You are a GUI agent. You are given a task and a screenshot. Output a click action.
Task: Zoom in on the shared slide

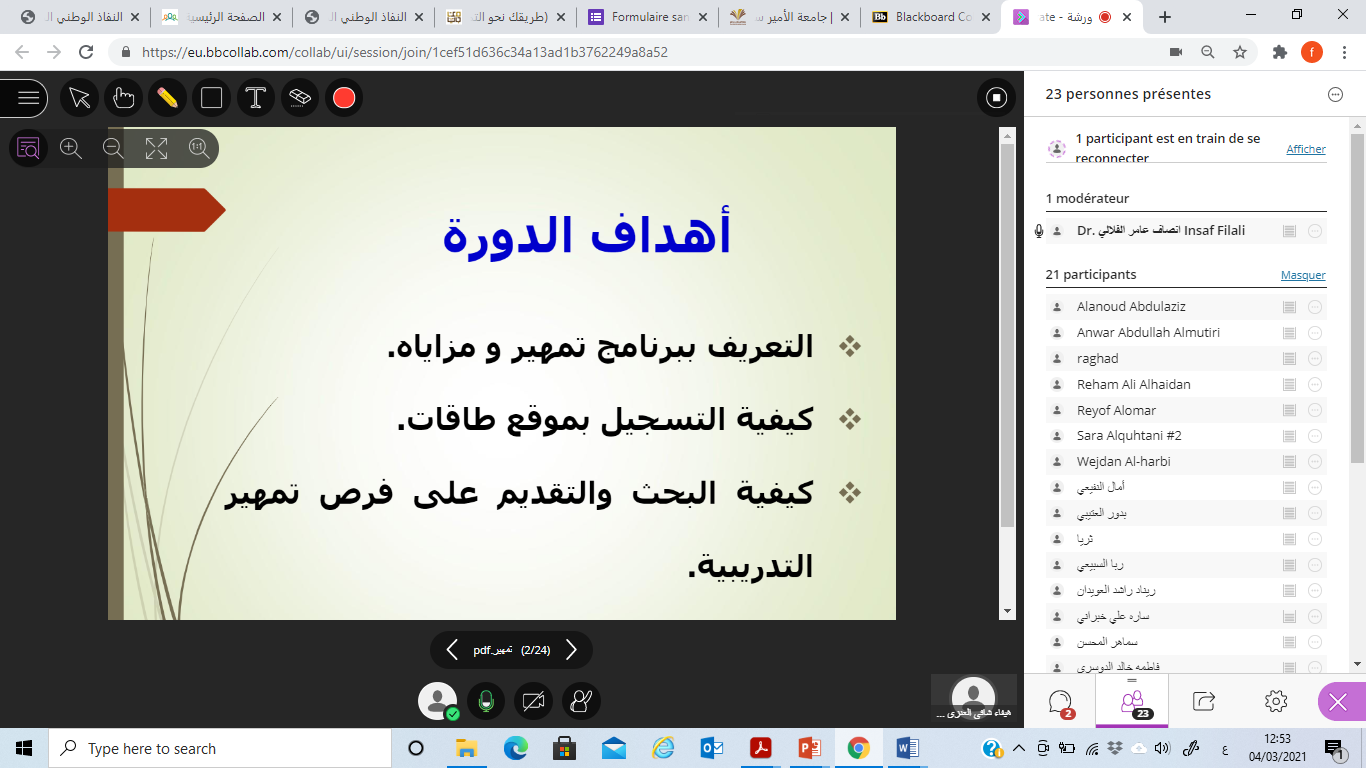tap(71, 149)
